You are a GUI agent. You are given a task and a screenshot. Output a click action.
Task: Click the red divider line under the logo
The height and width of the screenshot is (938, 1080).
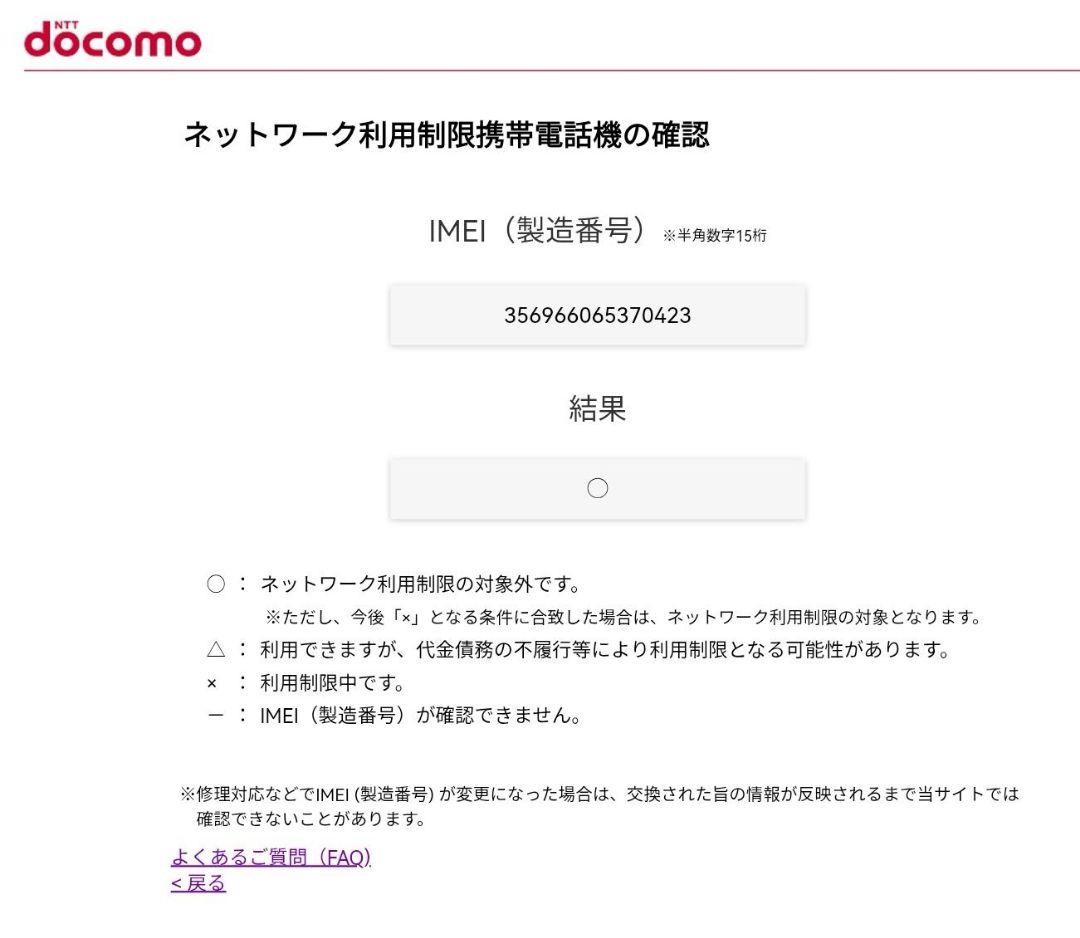pyautogui.click(x=540, y=70)
